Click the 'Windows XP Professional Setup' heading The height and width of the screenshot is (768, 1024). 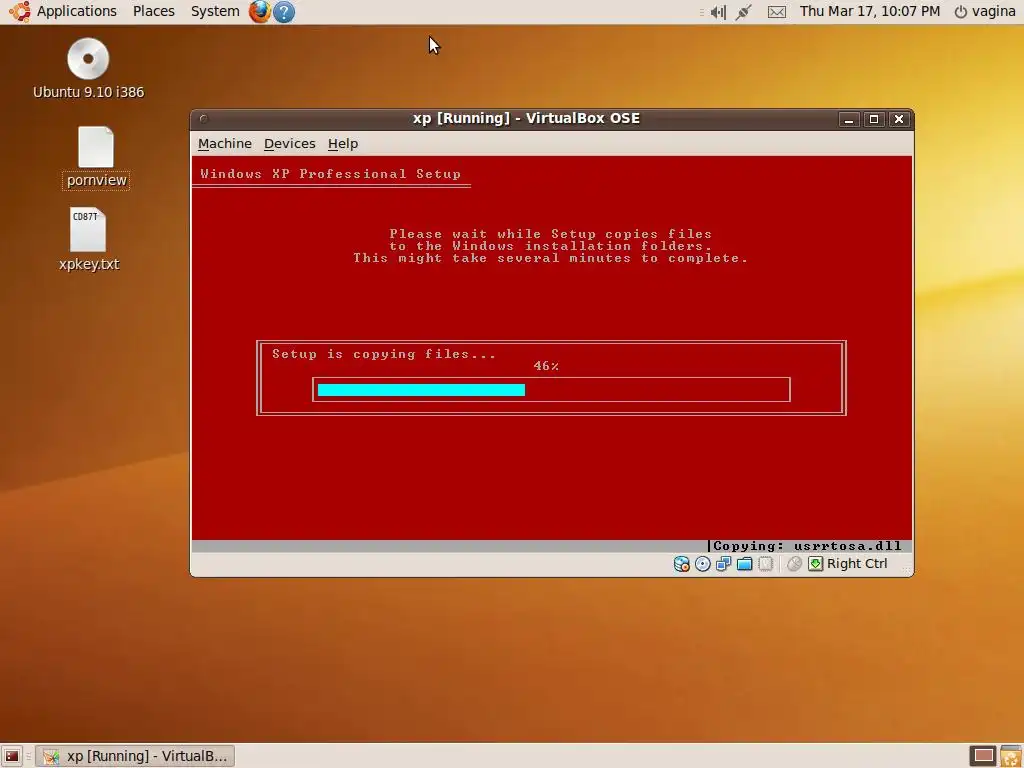pyautogui.click(x=330, y=174)
